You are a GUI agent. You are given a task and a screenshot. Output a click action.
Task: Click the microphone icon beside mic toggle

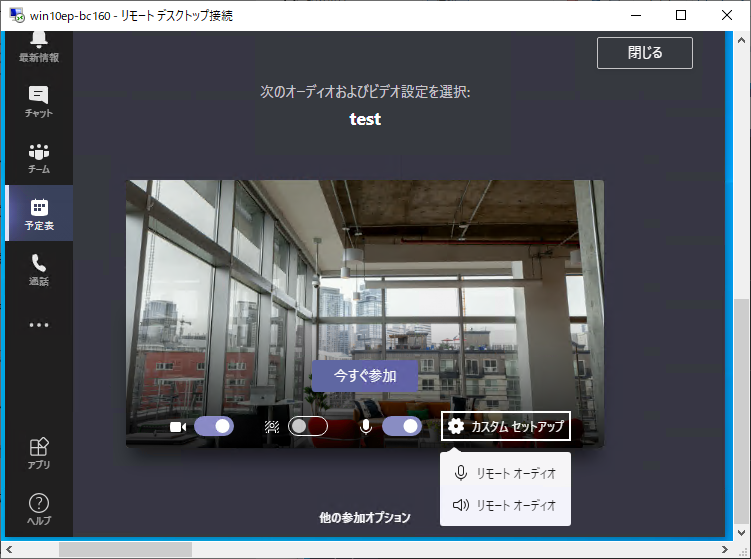366,426
